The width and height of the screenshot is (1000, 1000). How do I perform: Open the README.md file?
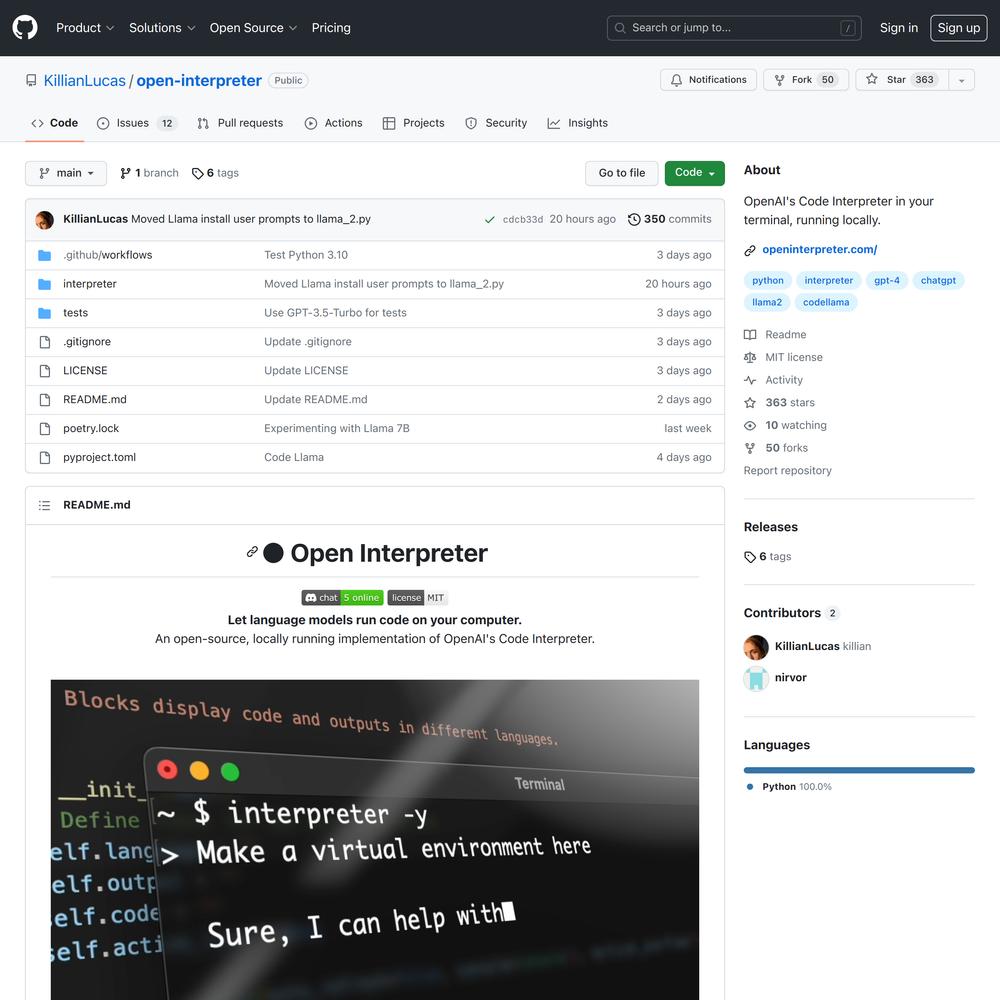pos(94,400)
